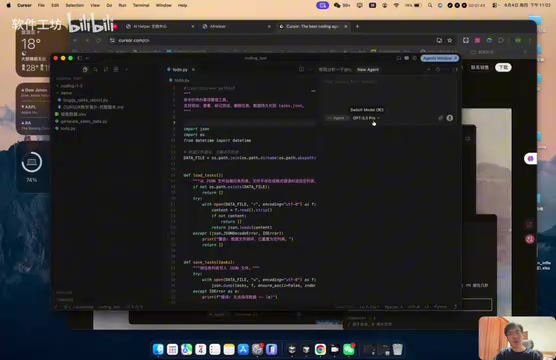Open the Python language mode in status bar
Image resolution: width=556 pixels, height=360 pixels.
[x=441, y=307]
